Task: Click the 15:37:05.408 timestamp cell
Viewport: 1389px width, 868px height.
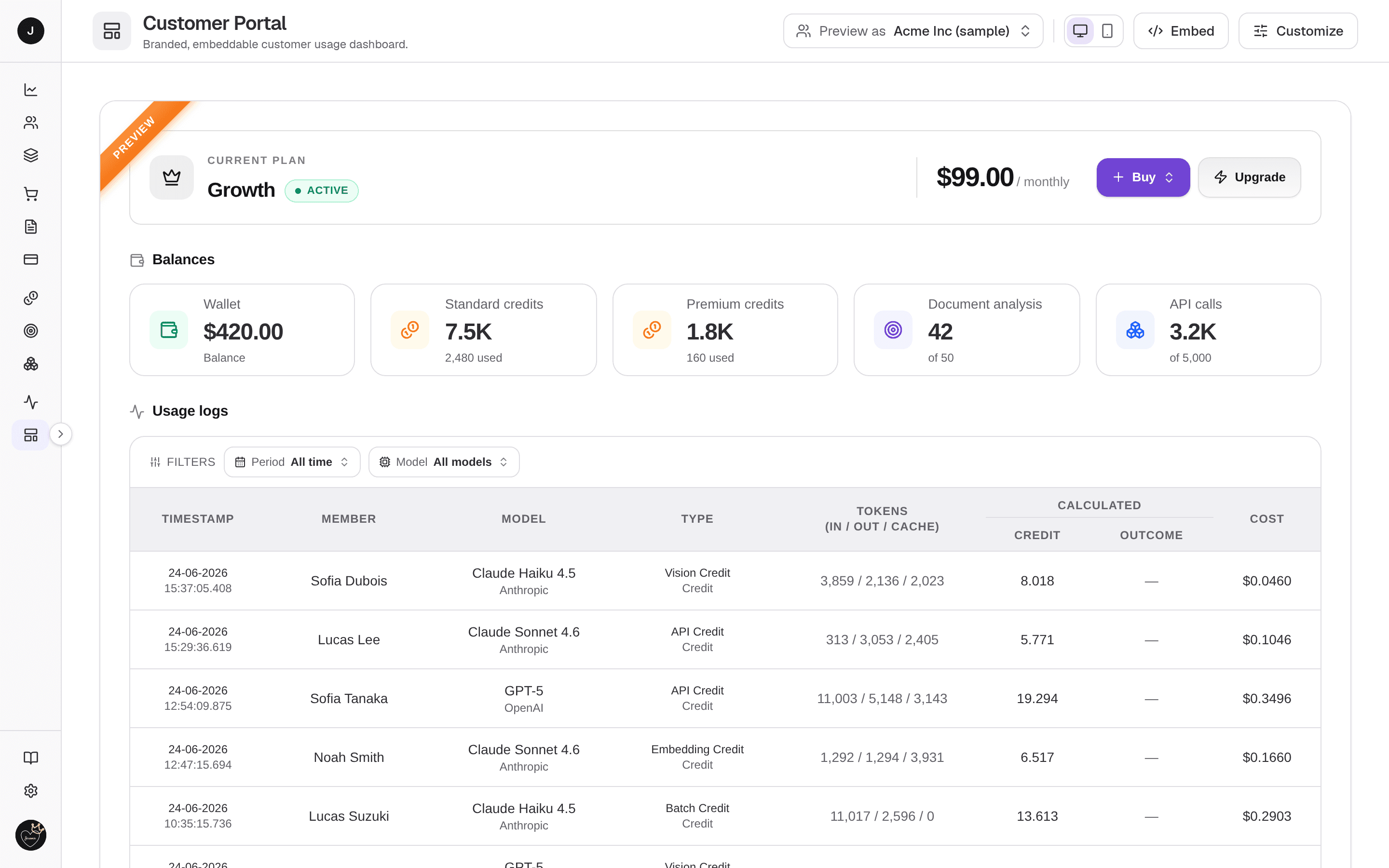Action: point(197,588)
